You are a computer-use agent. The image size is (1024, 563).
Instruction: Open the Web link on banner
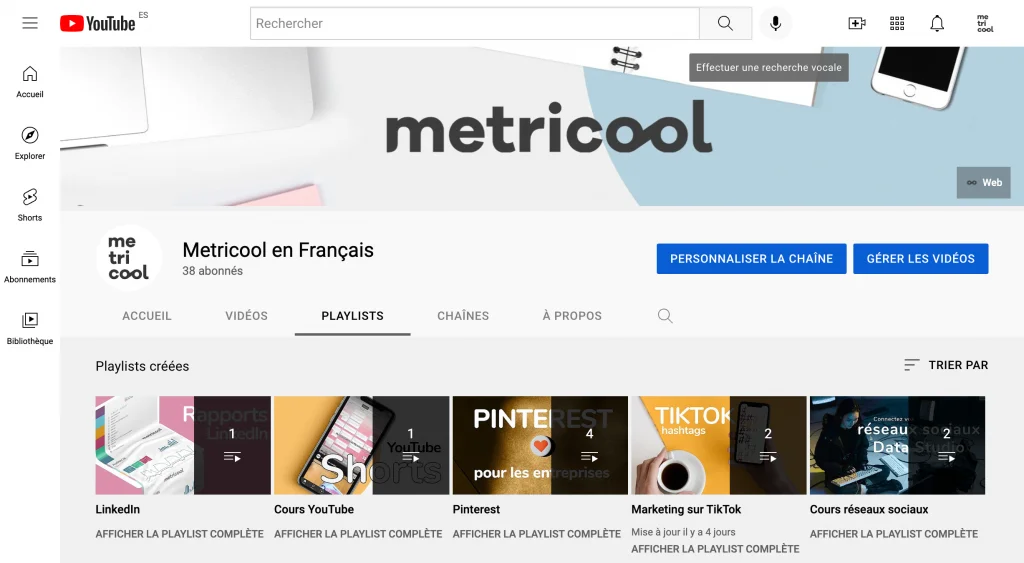coord(984,183)
